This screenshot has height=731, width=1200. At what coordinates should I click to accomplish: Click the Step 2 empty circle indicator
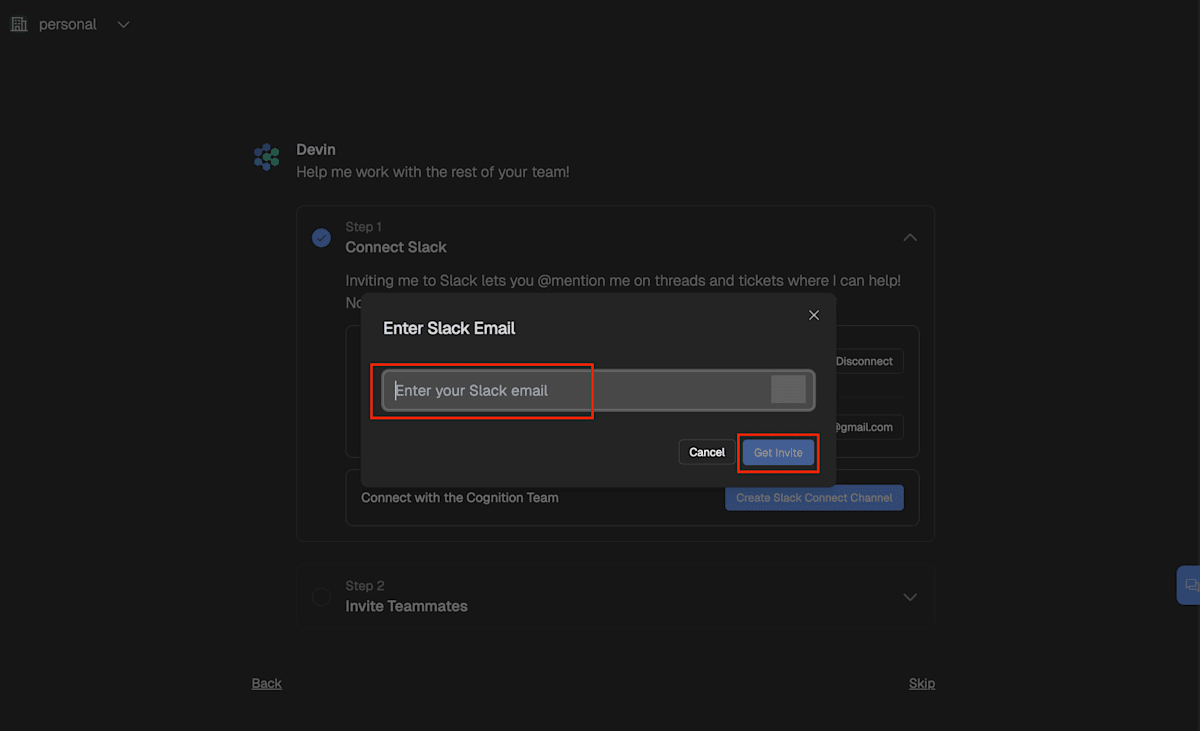click(x=321, y=597)
